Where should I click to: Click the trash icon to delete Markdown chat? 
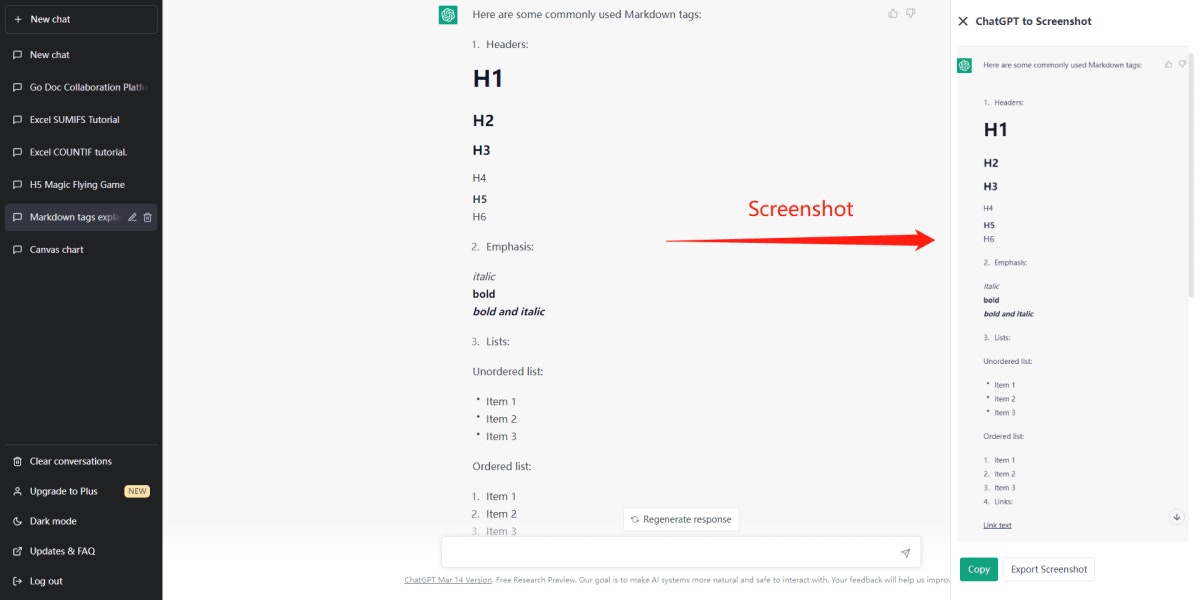pyautogui.click(x=148, y=217)
